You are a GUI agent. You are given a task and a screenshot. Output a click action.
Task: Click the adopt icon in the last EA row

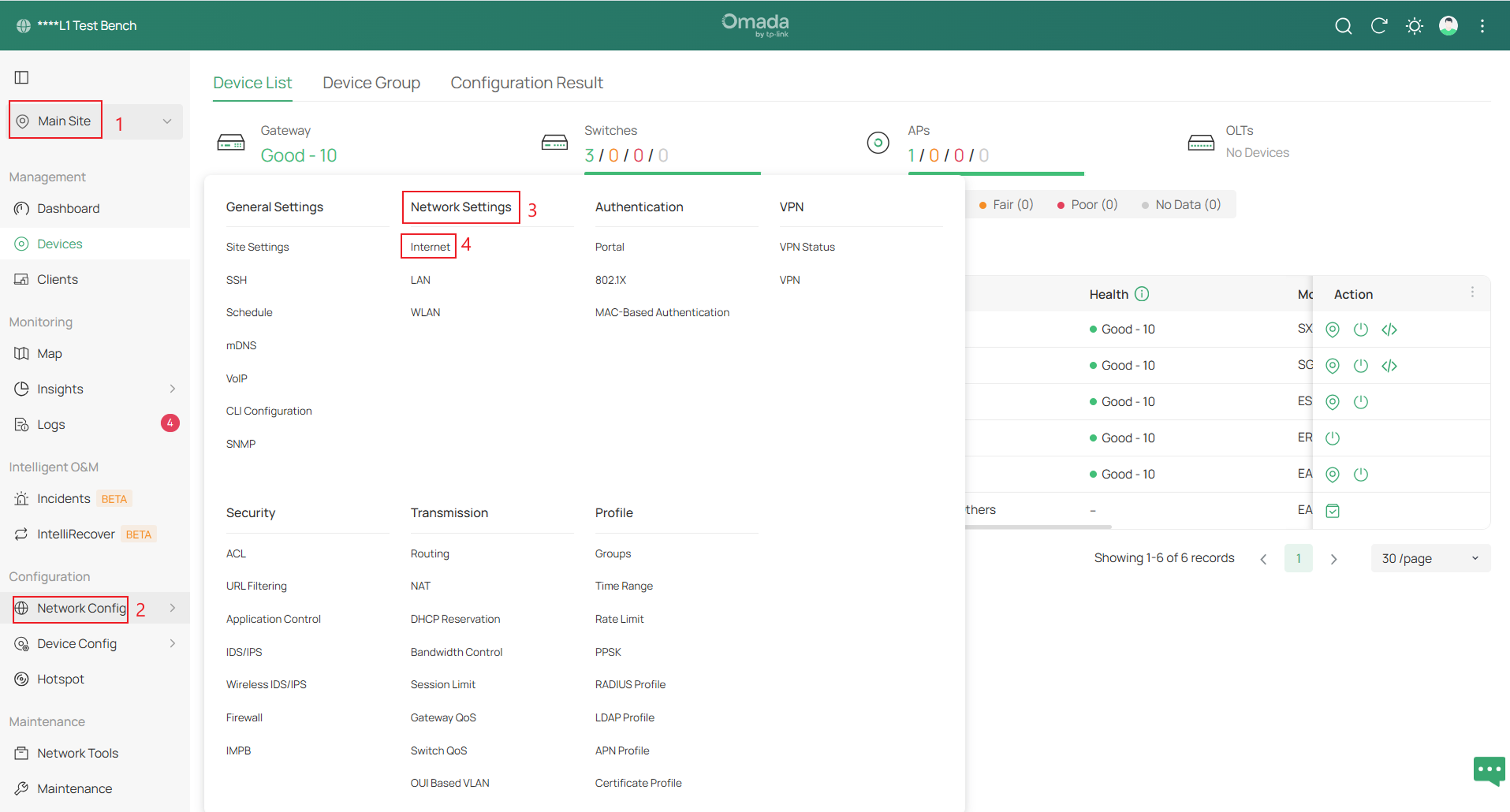pyautogui.click(x=1332, y=511)
